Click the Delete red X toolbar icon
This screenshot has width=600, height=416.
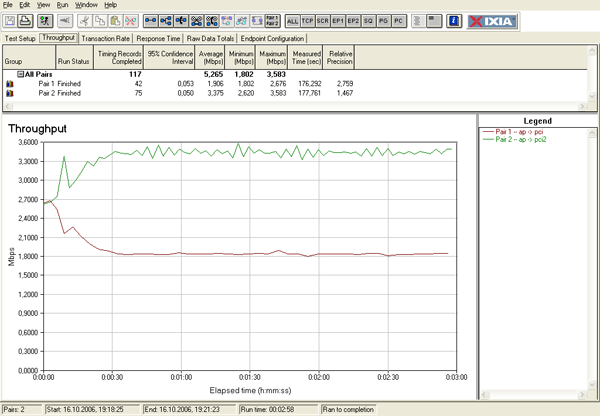(130, 21)
